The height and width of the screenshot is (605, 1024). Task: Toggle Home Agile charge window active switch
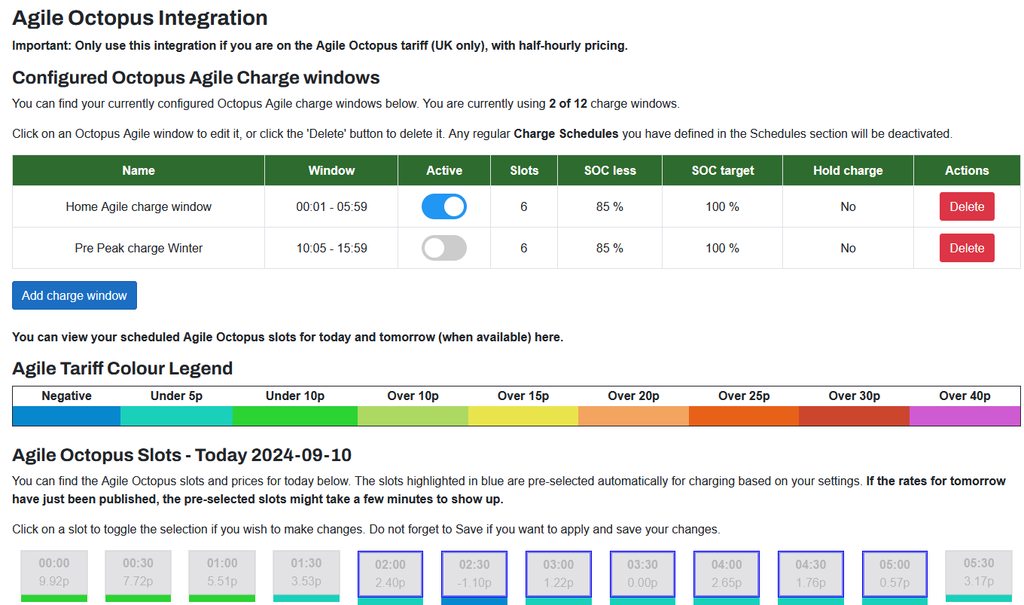444,207
